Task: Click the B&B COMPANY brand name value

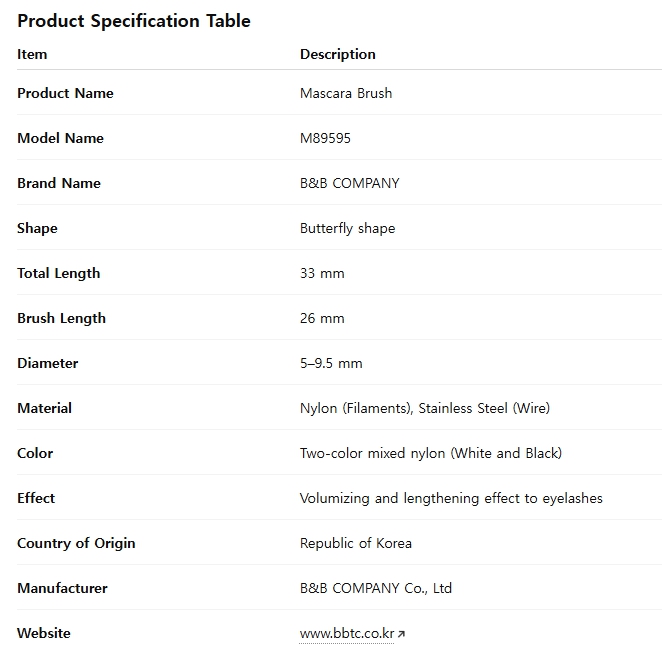Action: pyautogui.click(x=349, y=183)
